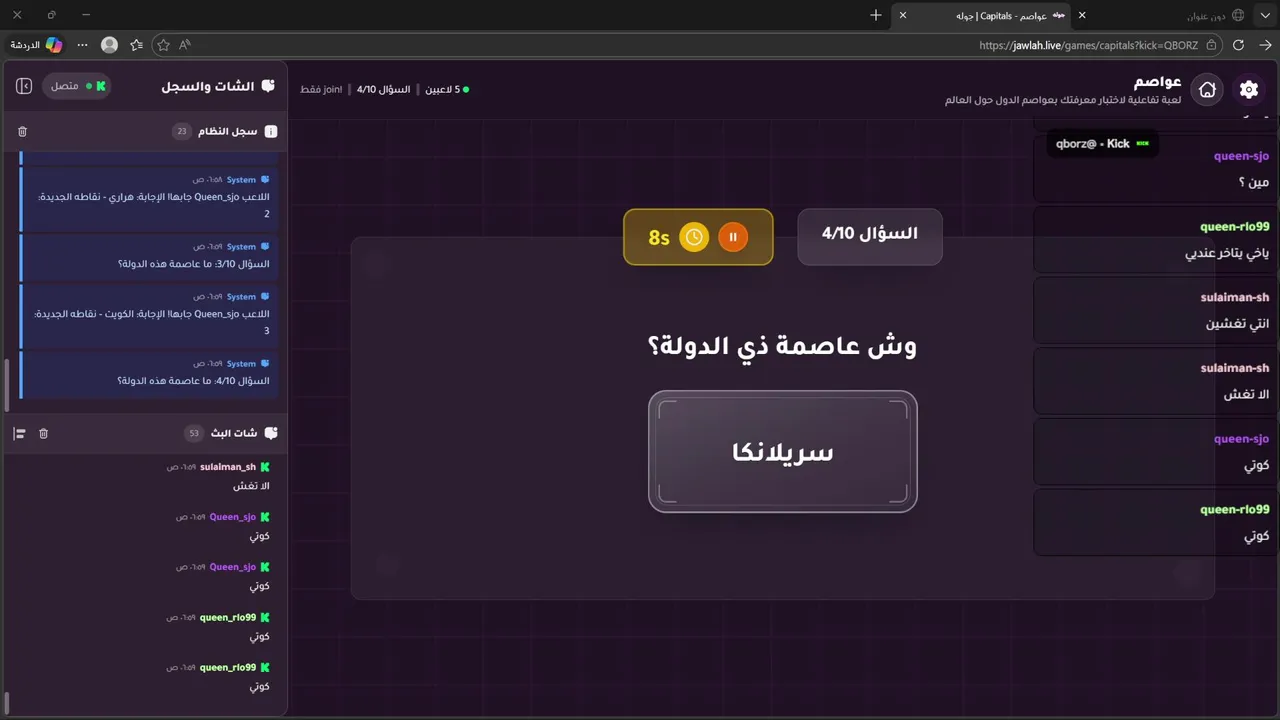Click the متصل Kick connection status pill
The height and width of the screenshot is (720, 1280).
point(77,86)
